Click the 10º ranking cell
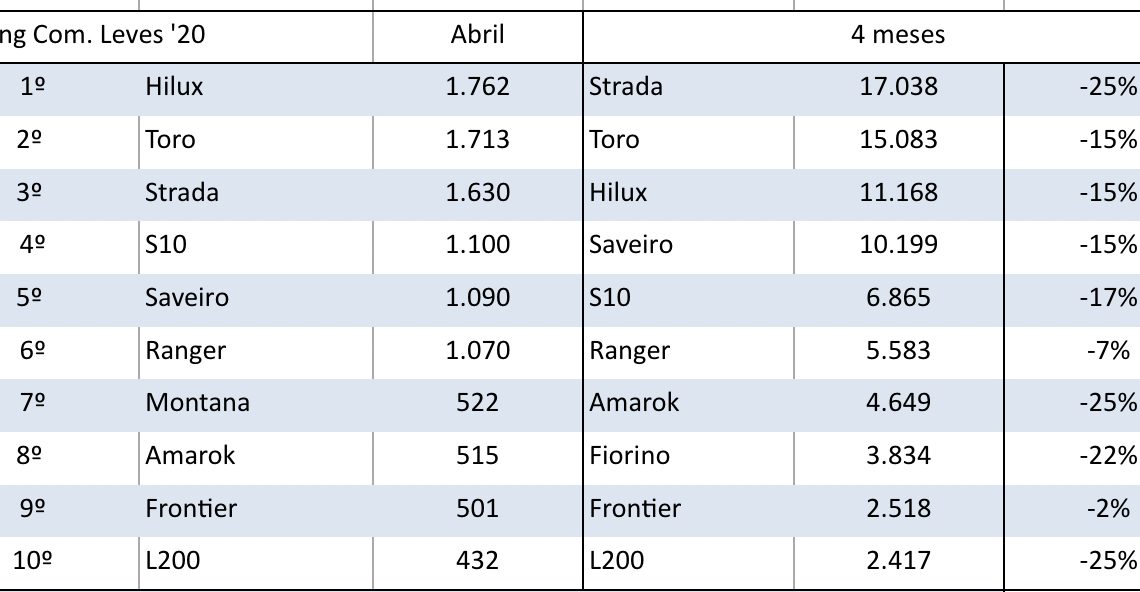The height and width of the screenshot is (592, 1140). click(33, 561)
